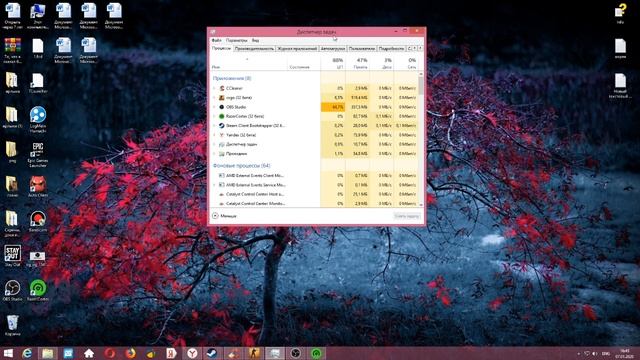Switch to the Подробности tab
This screenshot has width=640, height=360.
(391, 49)
